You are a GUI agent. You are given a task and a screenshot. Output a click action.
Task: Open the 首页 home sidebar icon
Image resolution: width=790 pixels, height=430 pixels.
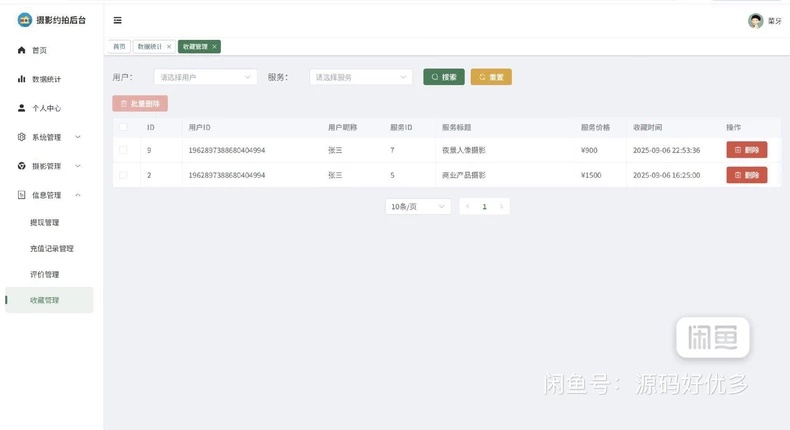pos(21,50)
